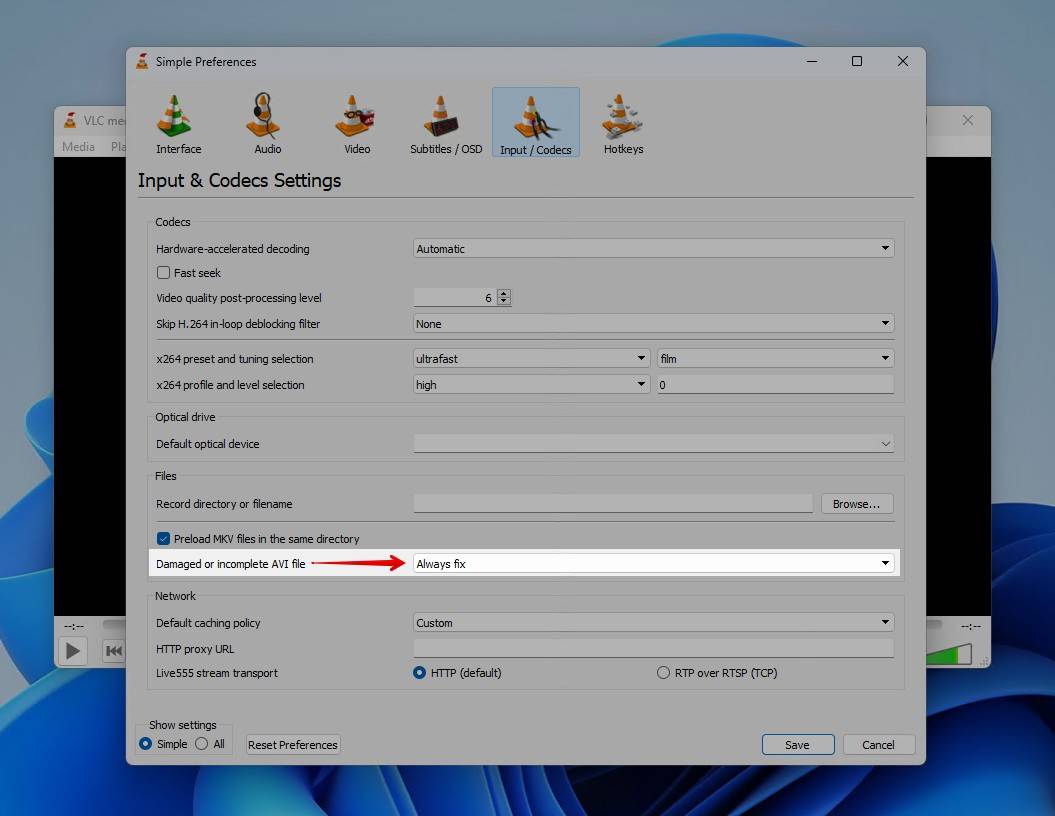Select RTP over RTSP (TCP) transport

coord(663,673)
